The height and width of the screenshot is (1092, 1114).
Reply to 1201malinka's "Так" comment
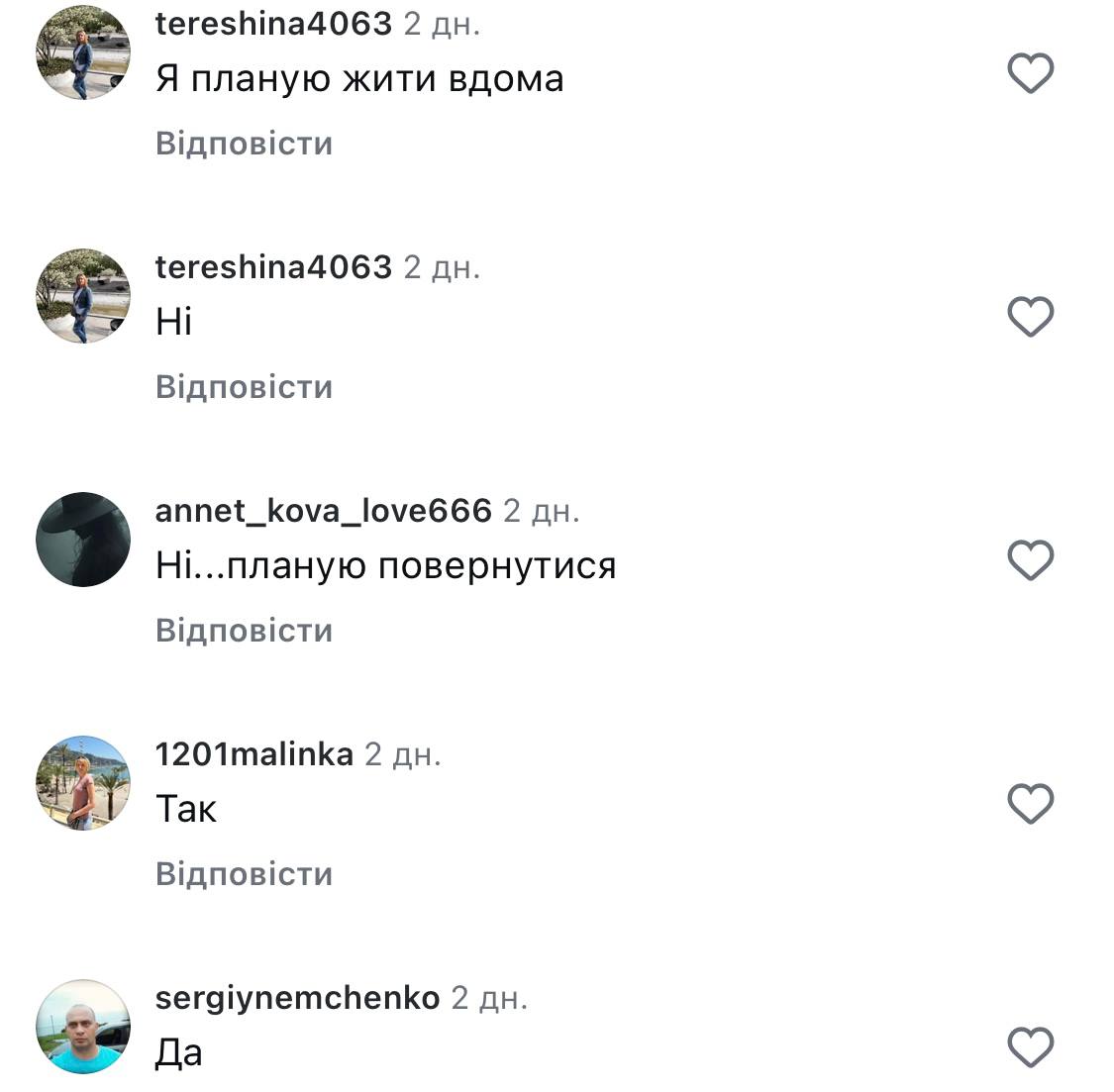(x=244, y=874)
